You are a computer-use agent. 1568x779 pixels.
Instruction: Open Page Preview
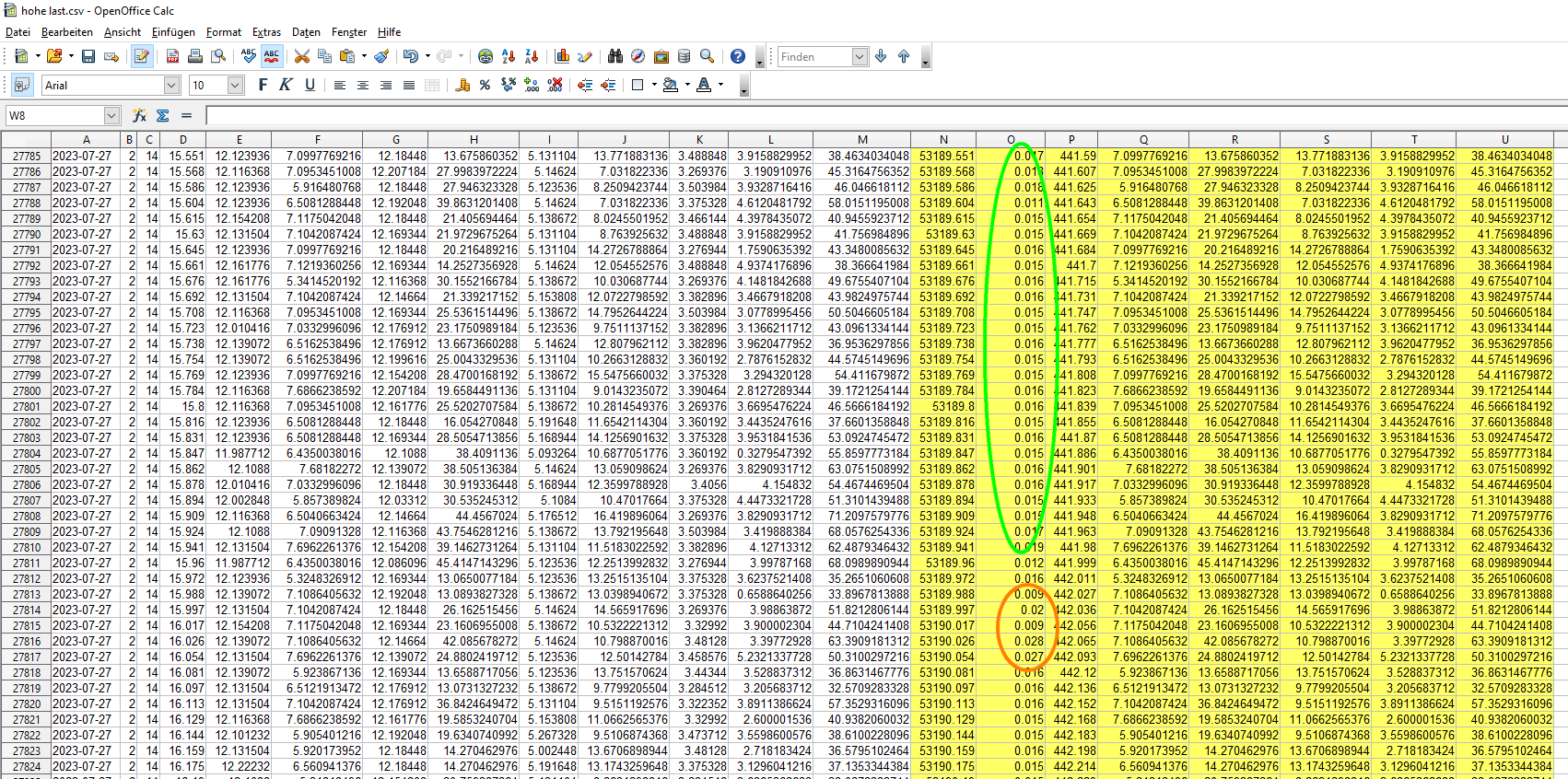point(218,56)
